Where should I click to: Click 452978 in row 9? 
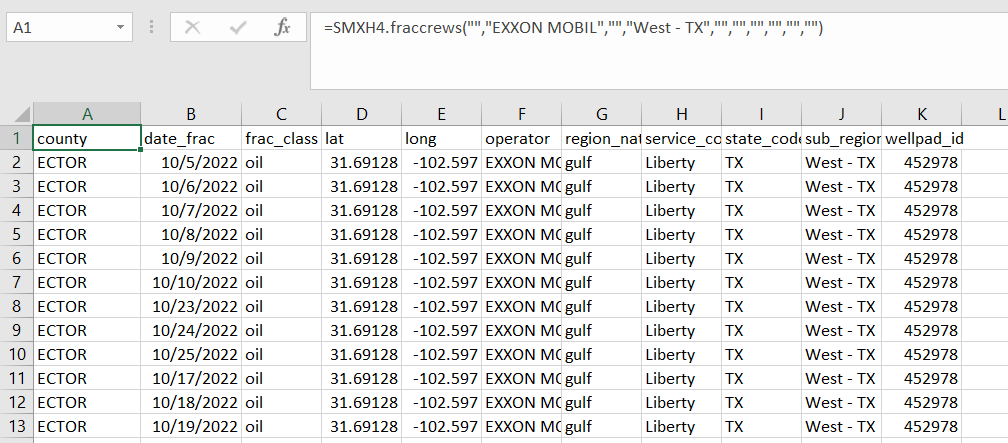[x=922, y=330]
